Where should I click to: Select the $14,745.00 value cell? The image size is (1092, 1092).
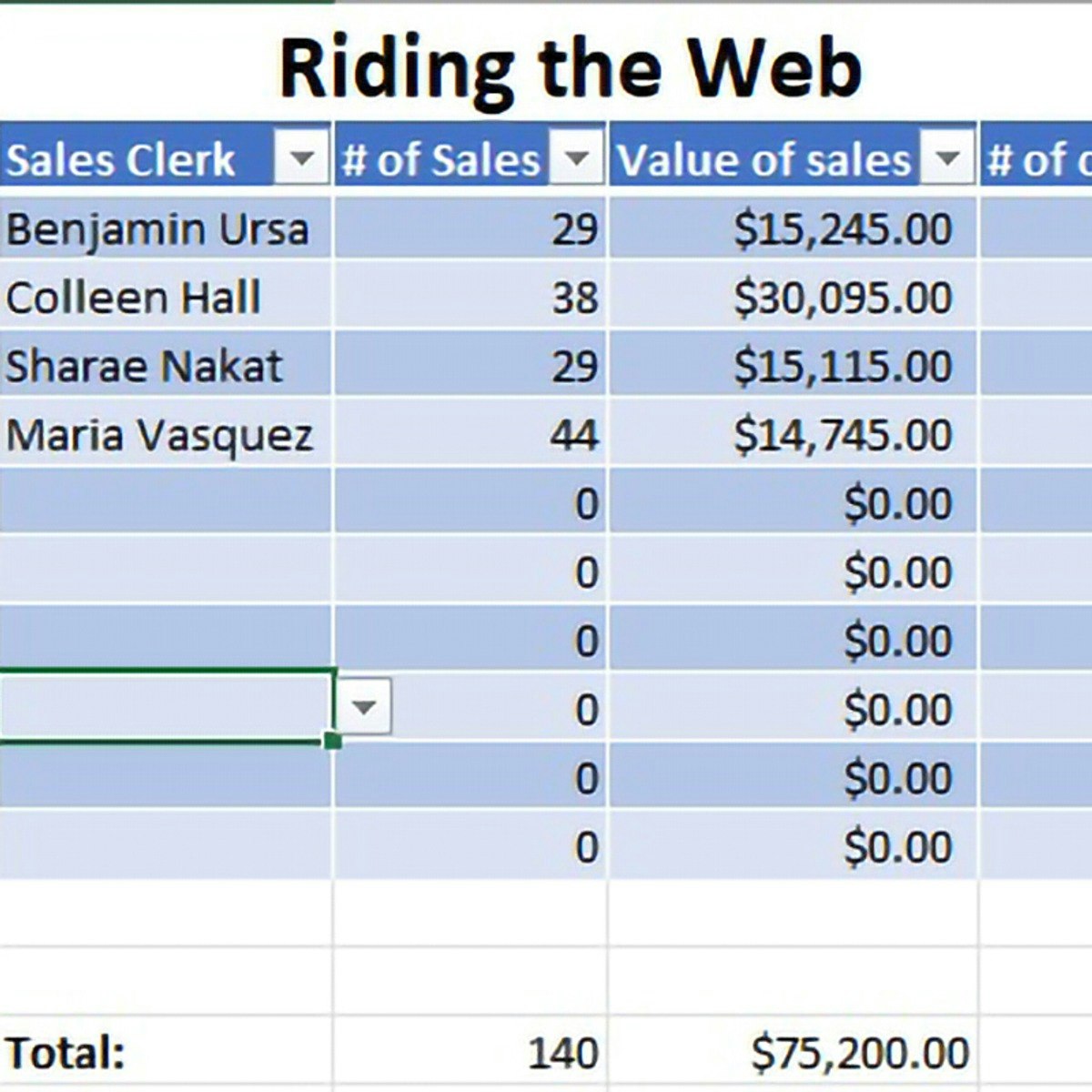[842, 435]
